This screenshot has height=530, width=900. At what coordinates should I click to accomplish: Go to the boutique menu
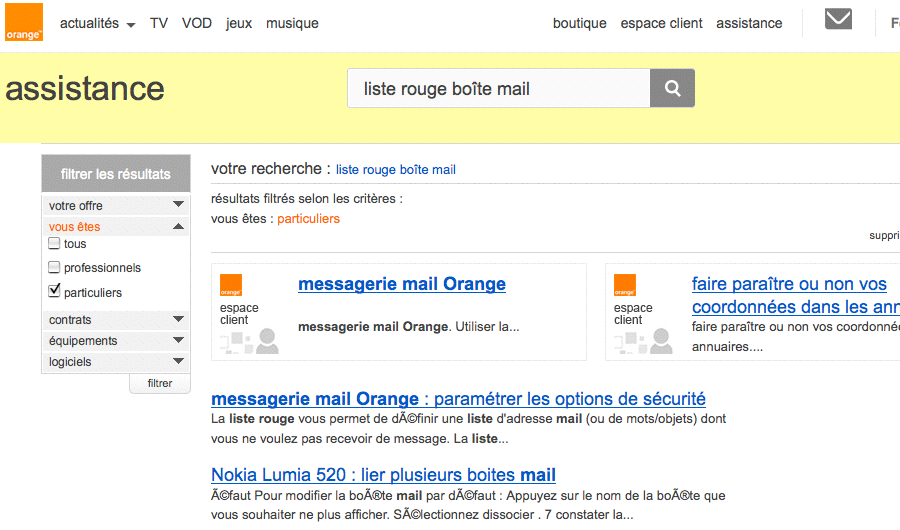[x=580, y=23]
